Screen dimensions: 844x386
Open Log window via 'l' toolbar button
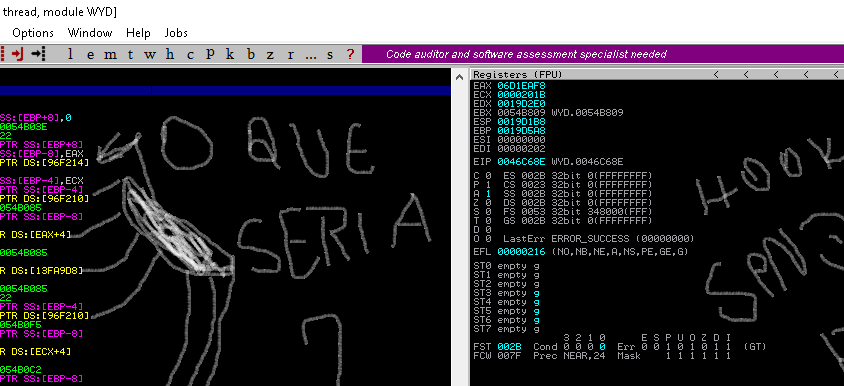[71, 54]
